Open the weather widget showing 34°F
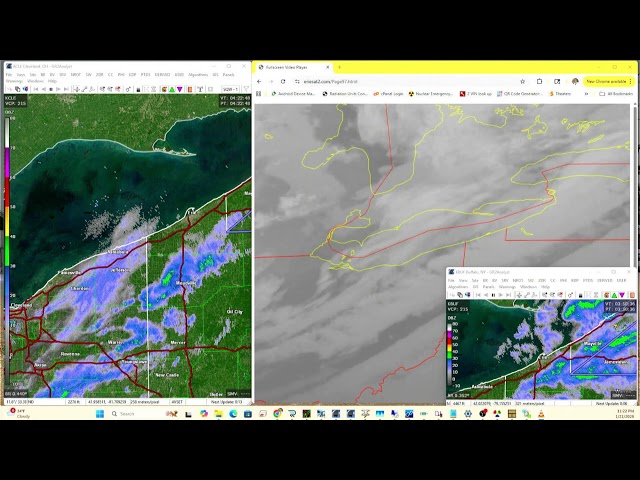The width and height of the screenshot is (640, 480). pyautogui.click(x=19, y=413)
